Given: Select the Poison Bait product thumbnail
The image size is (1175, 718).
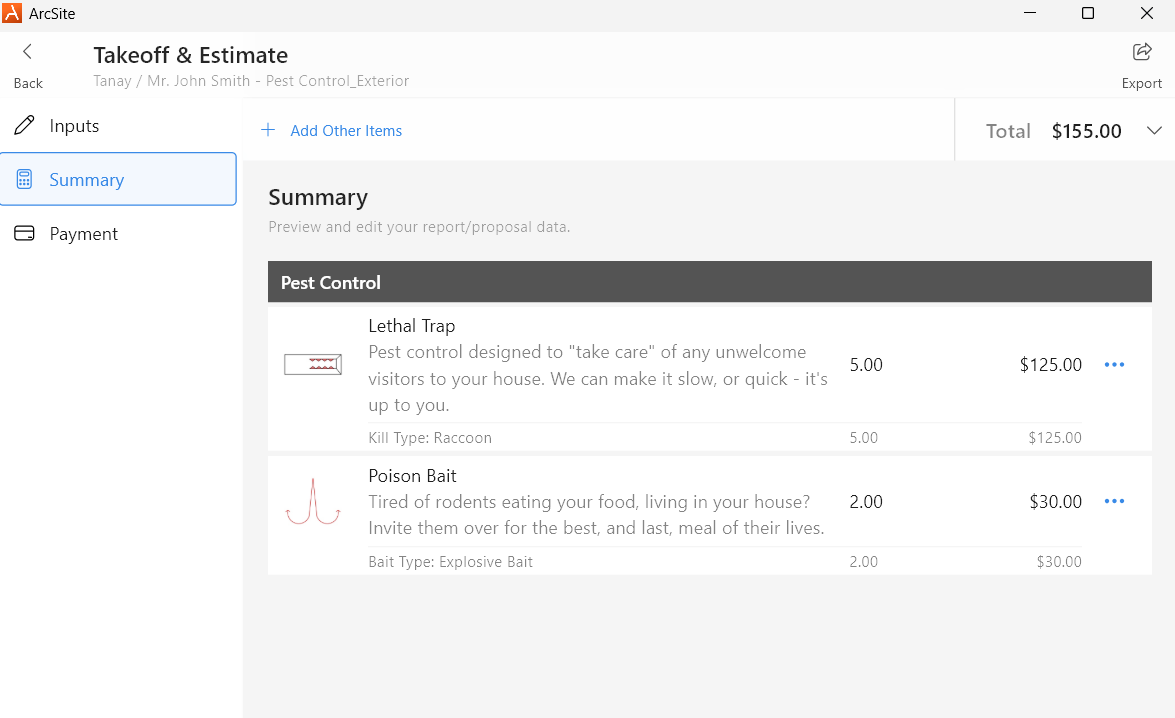Looking at the screenshot, I should (x=313, y=501).
